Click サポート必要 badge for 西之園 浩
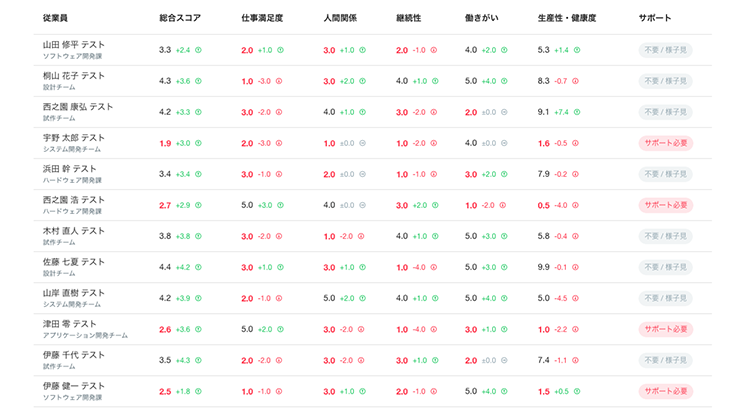Image resolution: width=740 pixels, height=410 pixels. [666, 205]
